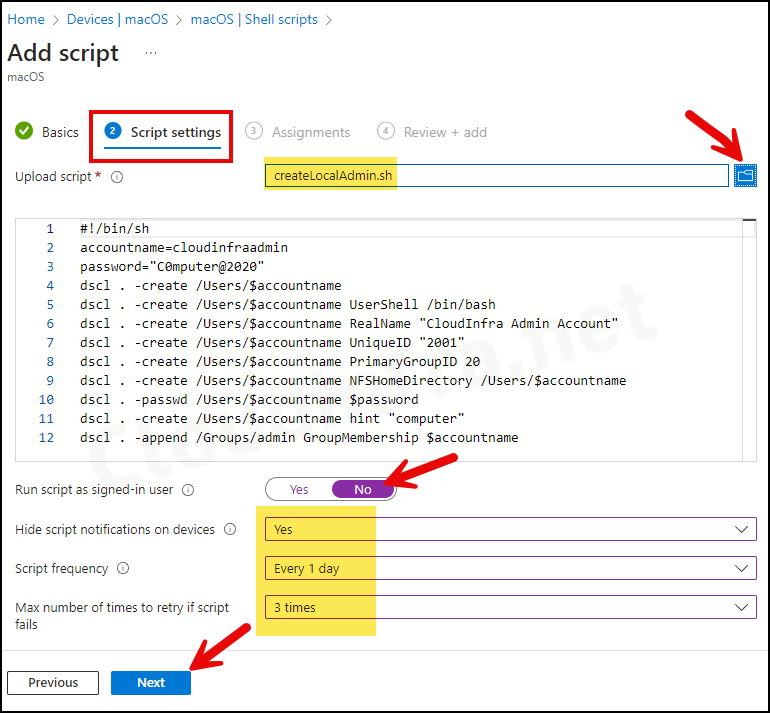Click line number 4 in script editor
Viewport: 770px width, 713px height.
click(x=50, y=286)
